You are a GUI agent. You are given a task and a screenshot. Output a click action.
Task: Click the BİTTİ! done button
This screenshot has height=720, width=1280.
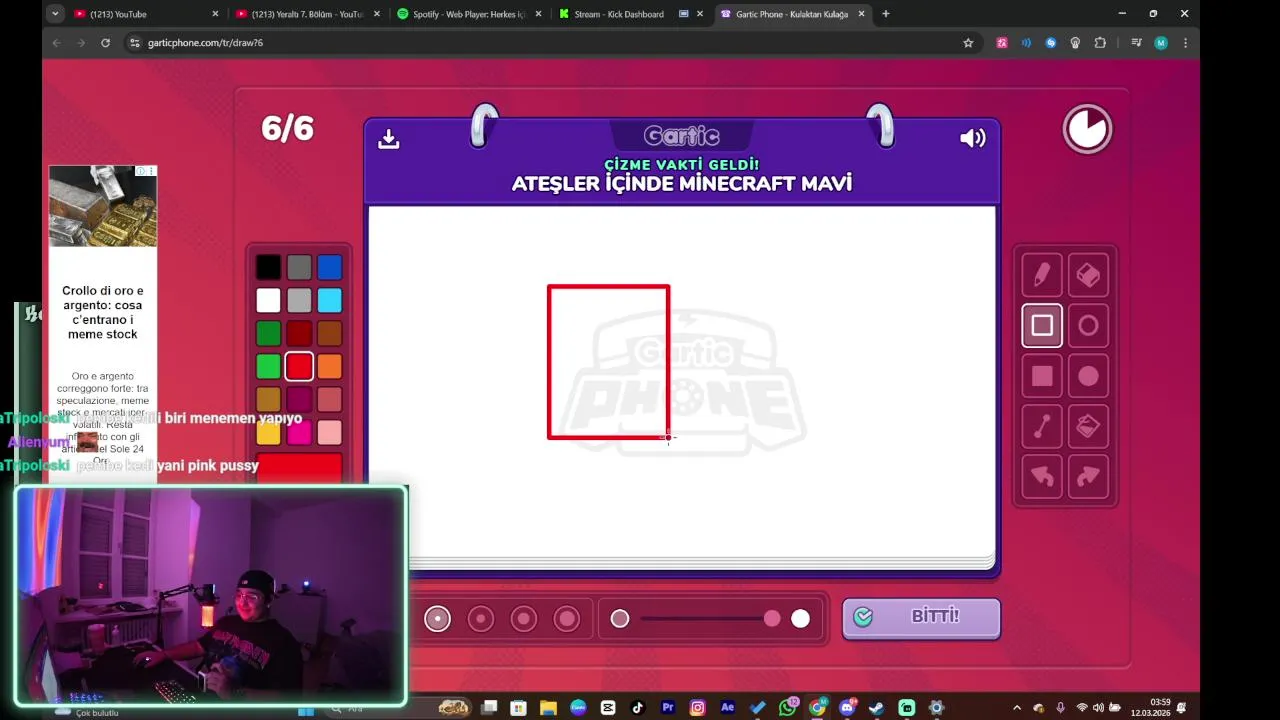click(921, 618)
